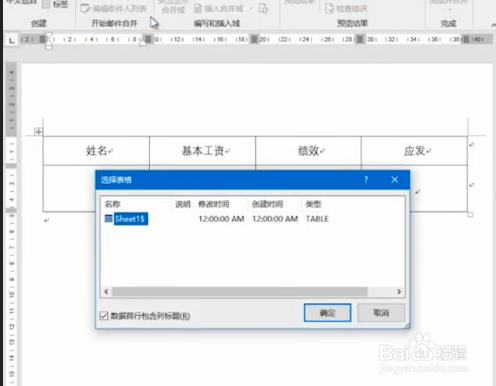Click the Sheet1$ table icon
The image size is (496, 386).
109,219
